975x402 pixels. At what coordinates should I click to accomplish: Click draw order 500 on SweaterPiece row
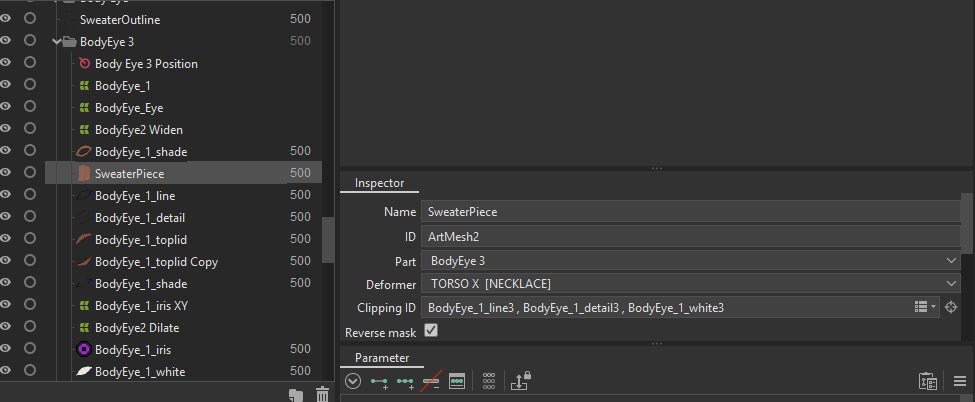click(300, 173)
